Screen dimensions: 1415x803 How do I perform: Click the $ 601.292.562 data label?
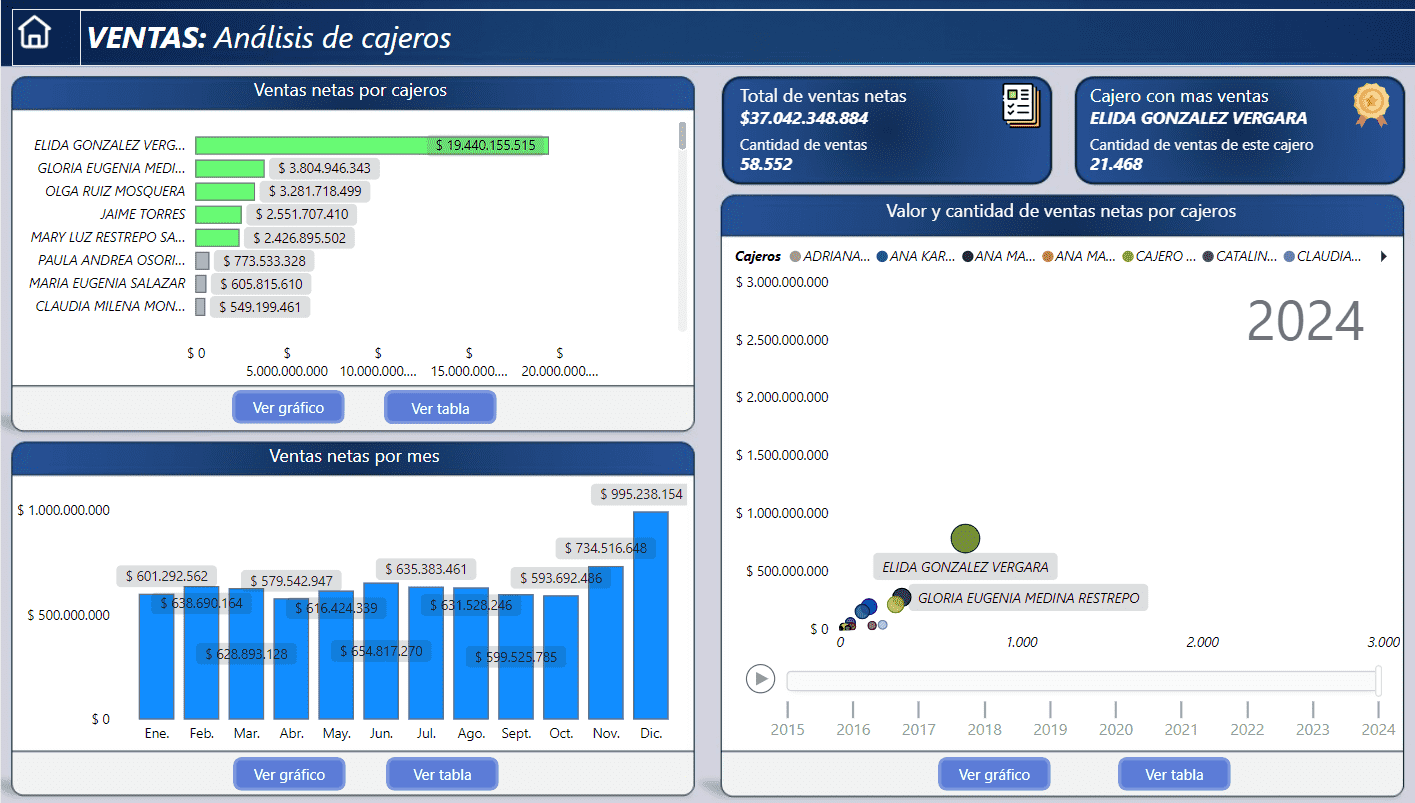pos(167,576)
